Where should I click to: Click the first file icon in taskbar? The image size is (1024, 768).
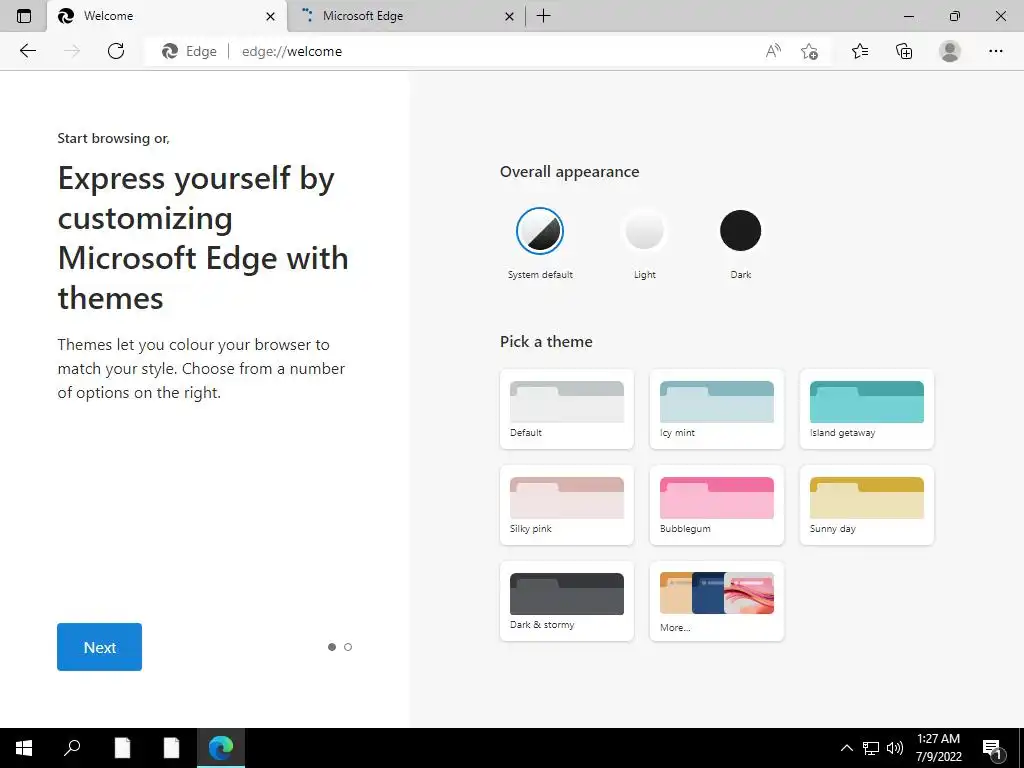click(122, 748)
